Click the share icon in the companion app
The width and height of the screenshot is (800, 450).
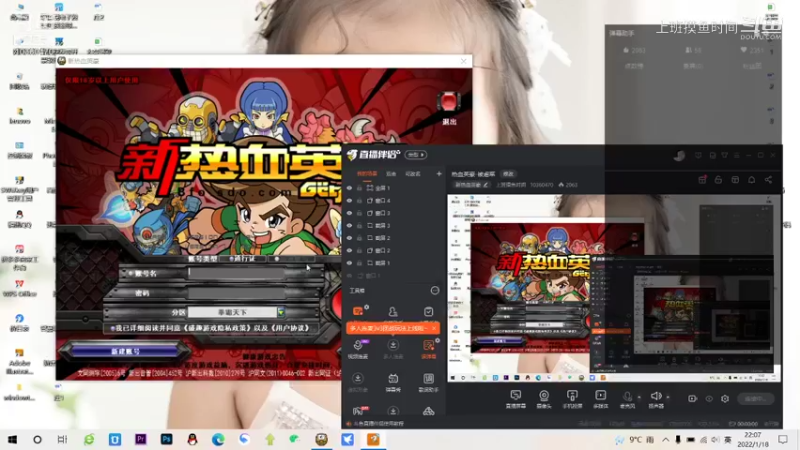click(x=768, y=180)
